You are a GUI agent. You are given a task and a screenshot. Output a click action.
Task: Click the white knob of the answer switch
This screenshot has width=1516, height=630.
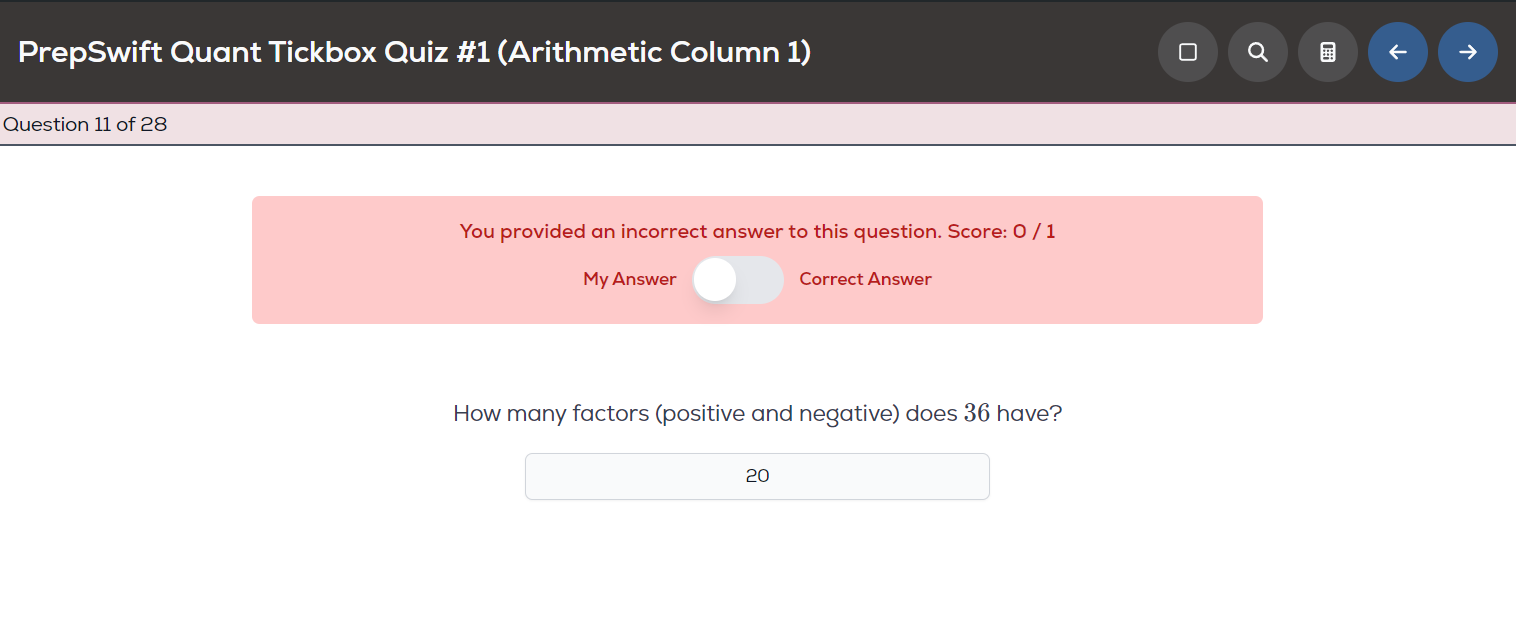coord(715,280)
